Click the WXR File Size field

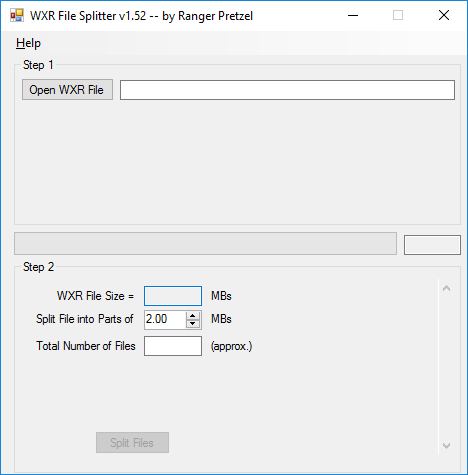[173, 296]
